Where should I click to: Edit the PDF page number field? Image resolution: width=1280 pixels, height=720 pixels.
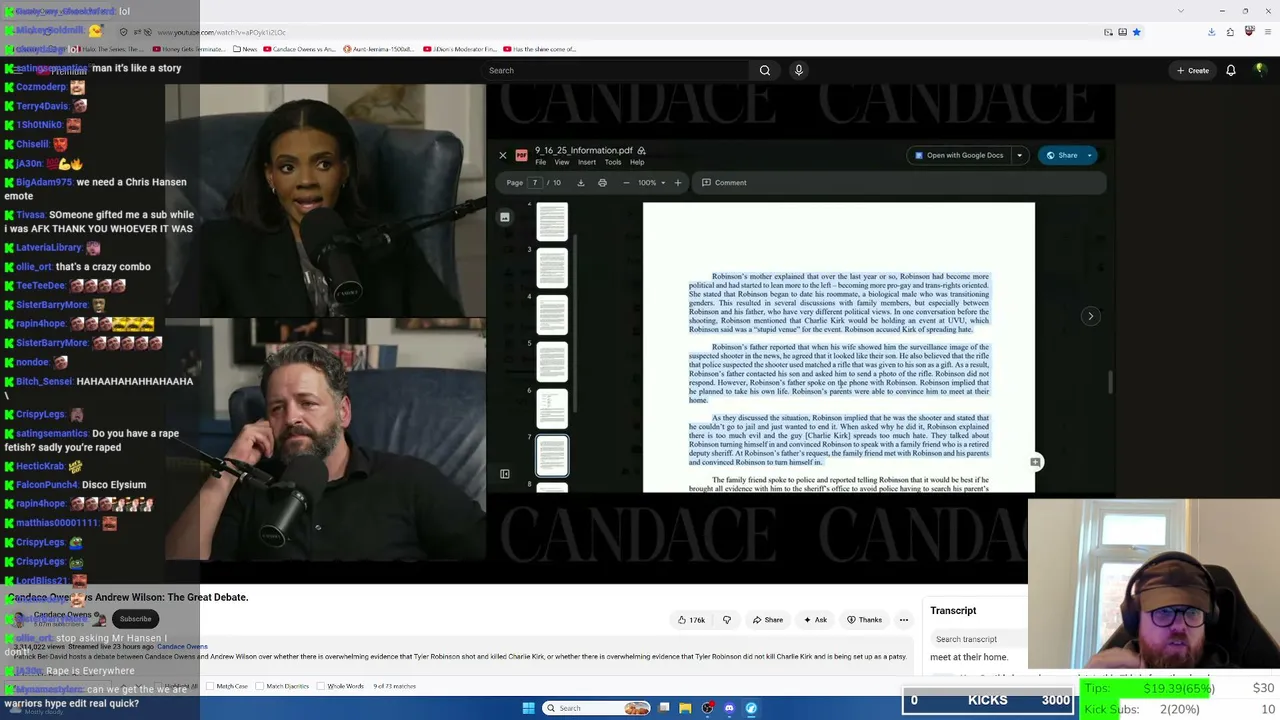[535, 183]
